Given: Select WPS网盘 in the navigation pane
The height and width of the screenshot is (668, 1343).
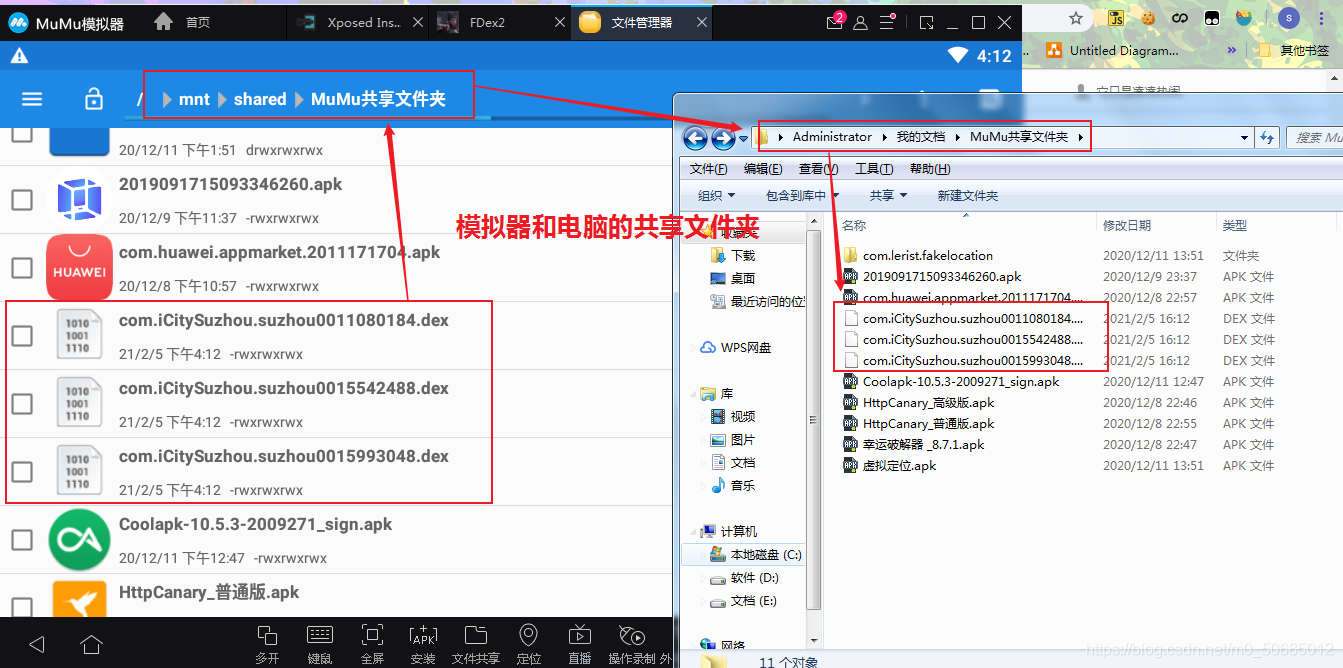Looking at the screenshot, I should coord(735,347).
